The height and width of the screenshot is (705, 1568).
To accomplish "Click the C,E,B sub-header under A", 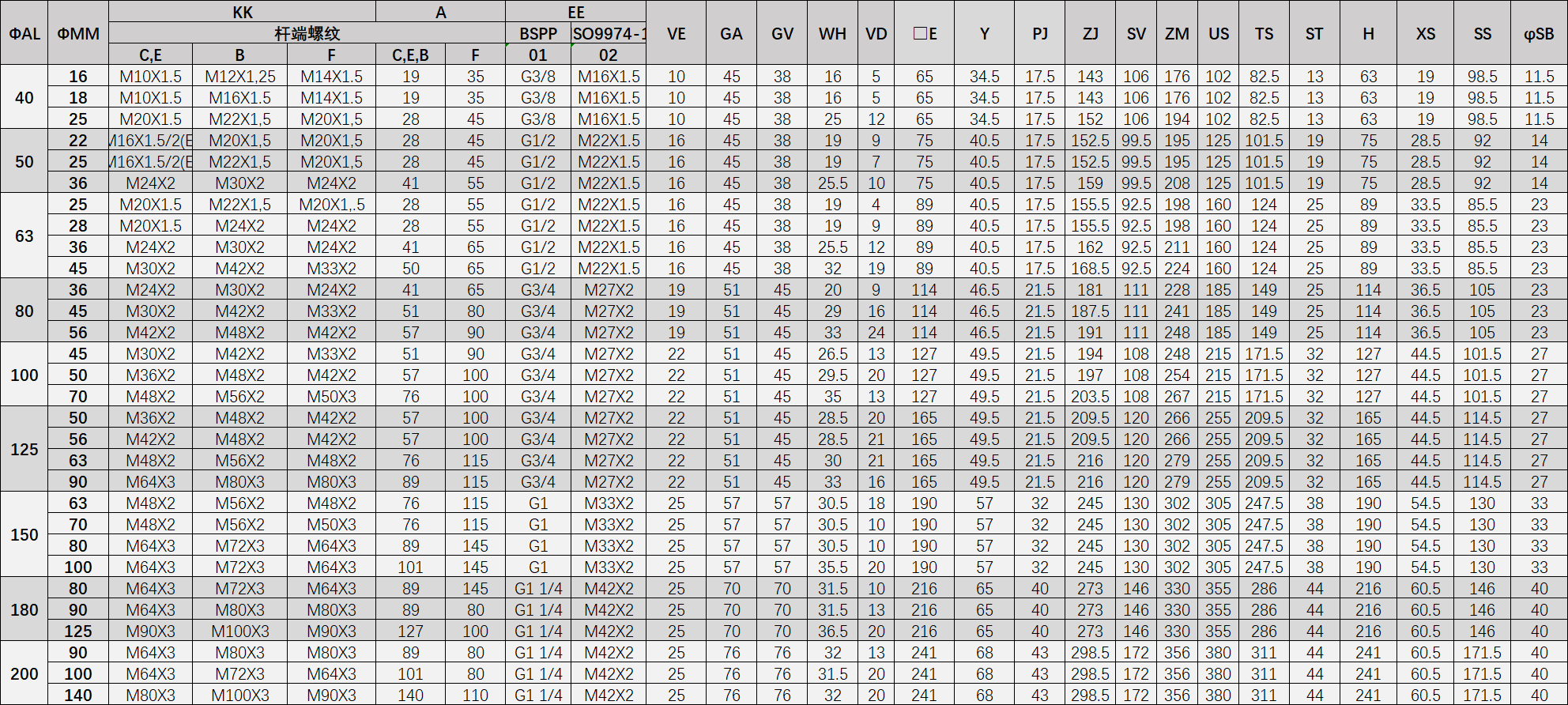I will [x=410, y=55].
